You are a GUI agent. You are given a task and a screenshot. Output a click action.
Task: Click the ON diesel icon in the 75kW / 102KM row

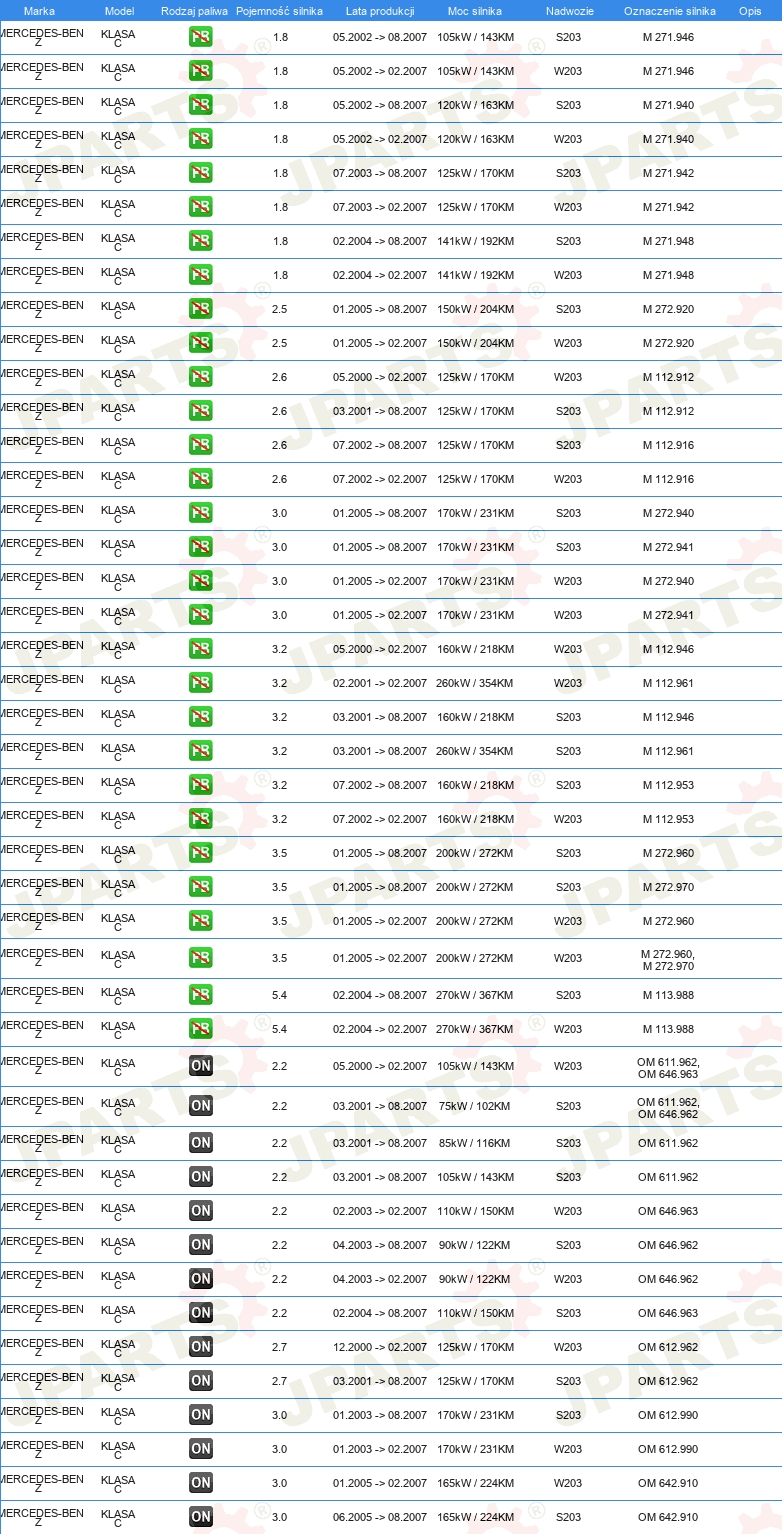201,1106
